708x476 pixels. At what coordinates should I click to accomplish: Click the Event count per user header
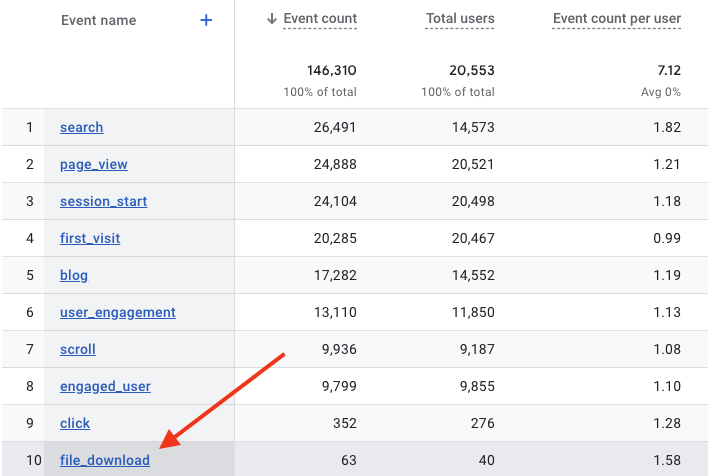tap(616, 19)
